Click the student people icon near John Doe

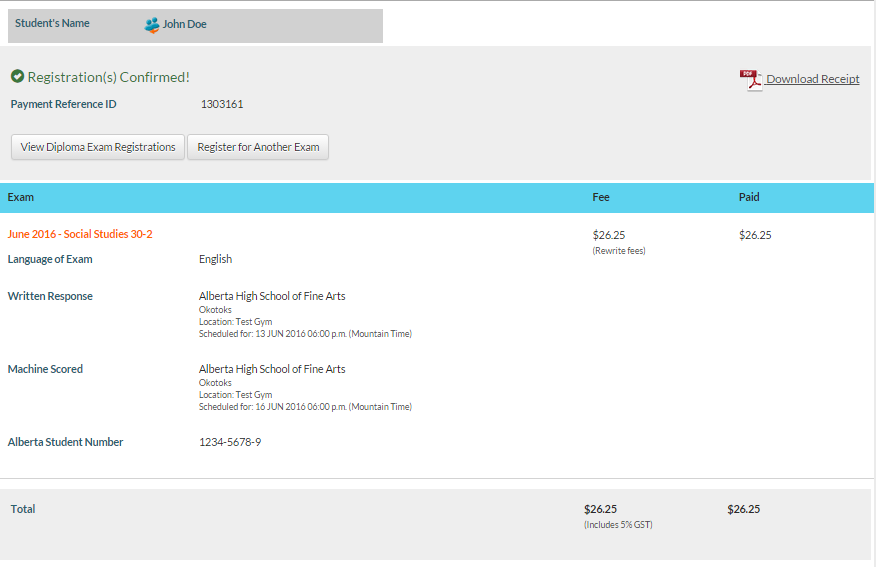[152, 25]
